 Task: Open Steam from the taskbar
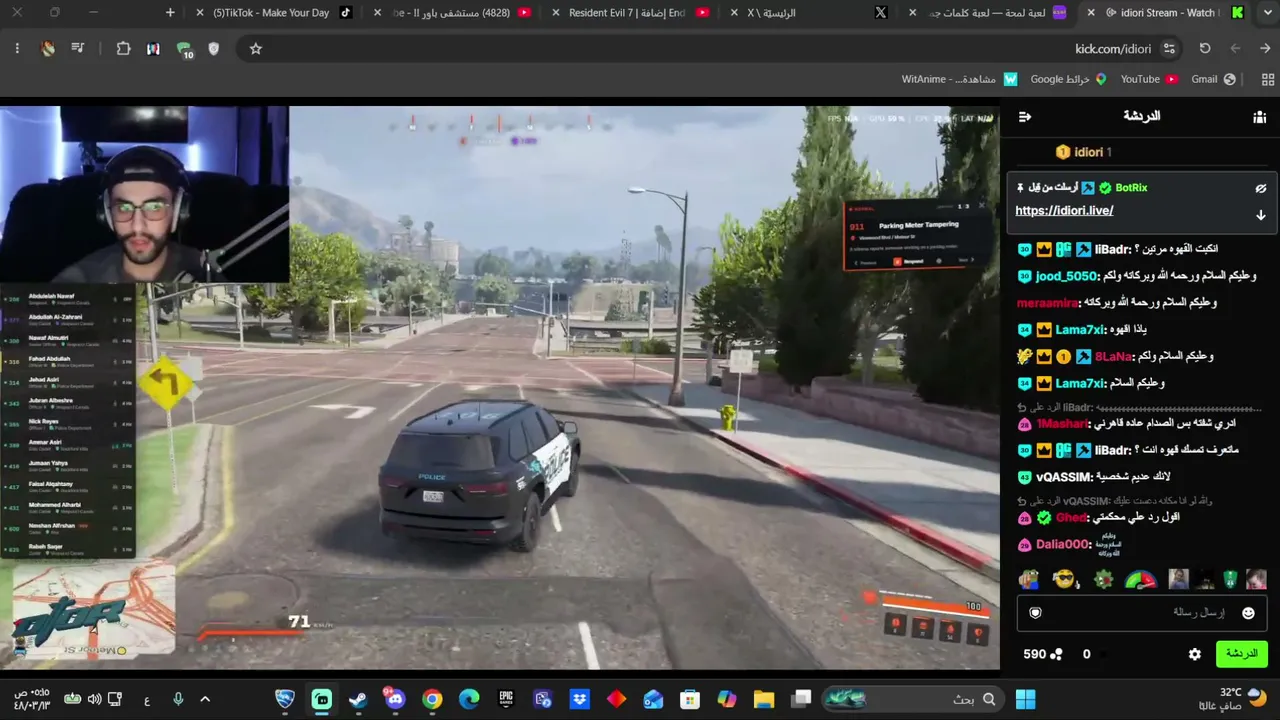point(358,699)
